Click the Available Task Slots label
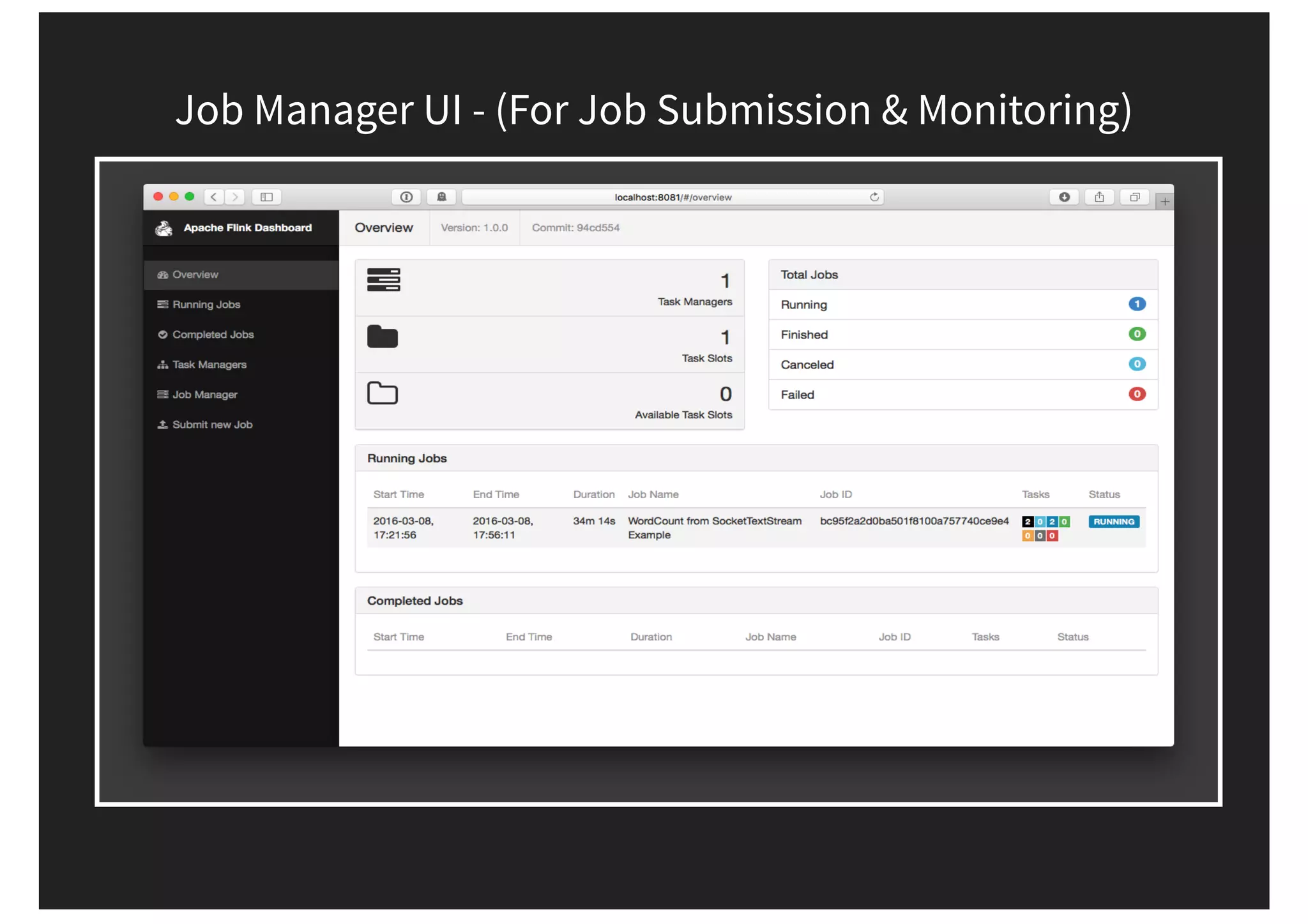1308x924 pixels. click(683, 415)
